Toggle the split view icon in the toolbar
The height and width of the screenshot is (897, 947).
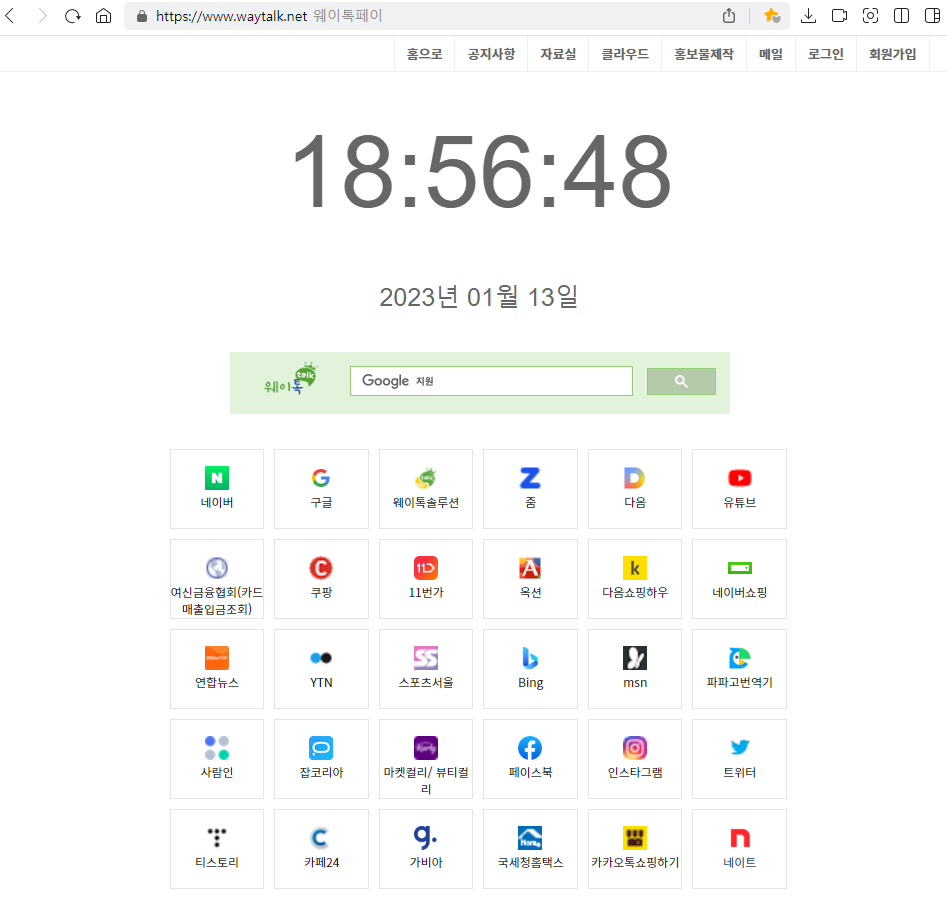[901, 16]
